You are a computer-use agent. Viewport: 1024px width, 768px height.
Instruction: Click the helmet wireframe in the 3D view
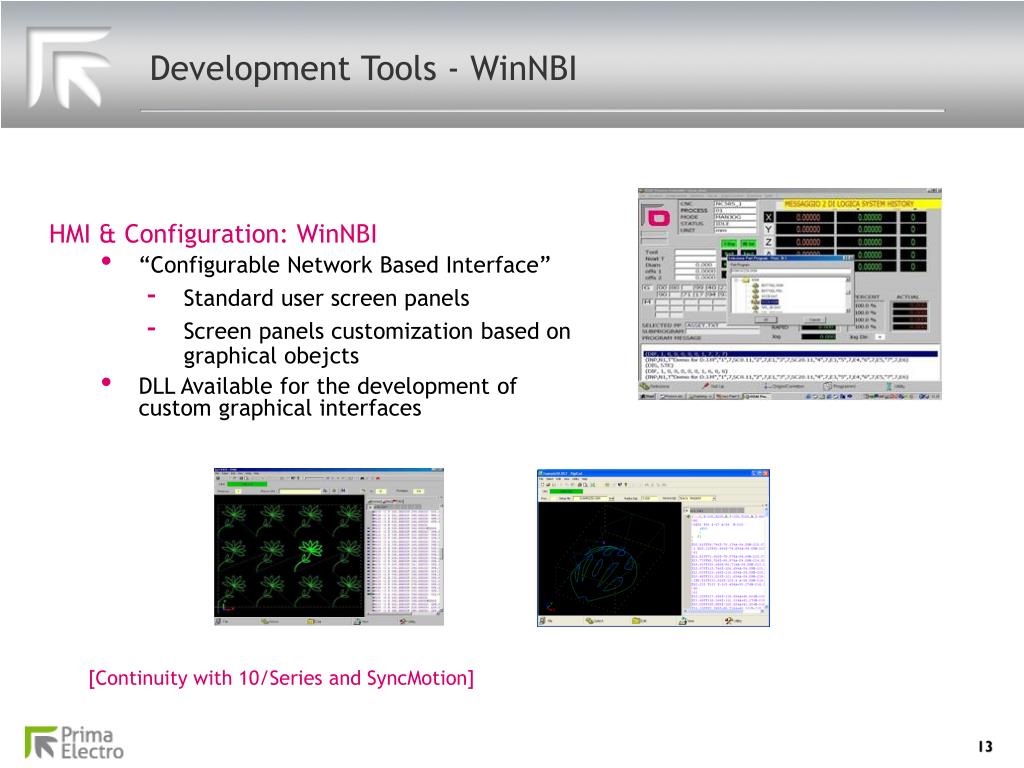603,573
